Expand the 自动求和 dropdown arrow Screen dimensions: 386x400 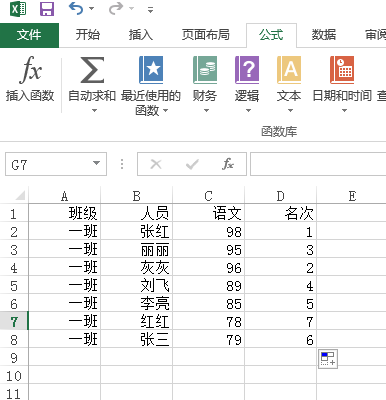pos(94,110)
